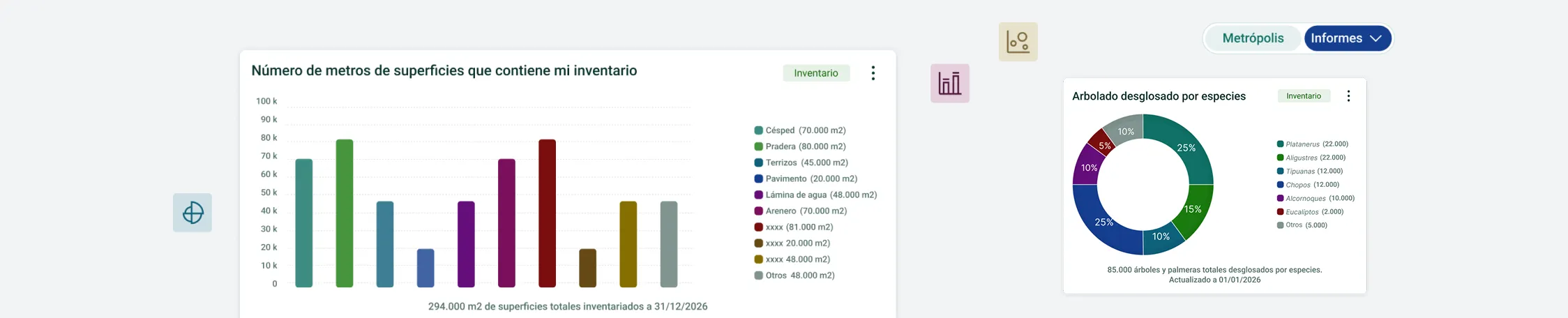1568x318 pixels.
Task: Open the bar chart card three-dot menu
Action: pyautogui.click(x=873, y=73)
